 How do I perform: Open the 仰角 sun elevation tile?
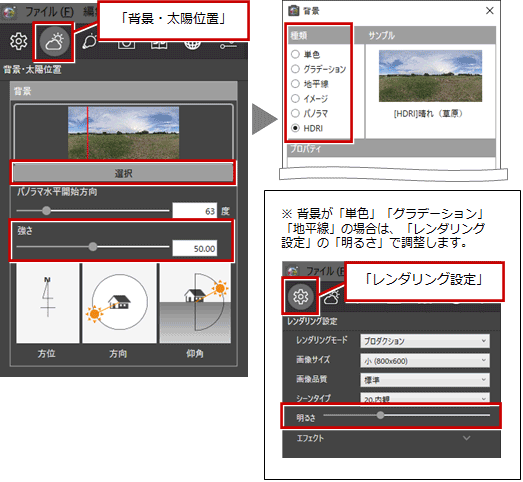click(195, 303)
